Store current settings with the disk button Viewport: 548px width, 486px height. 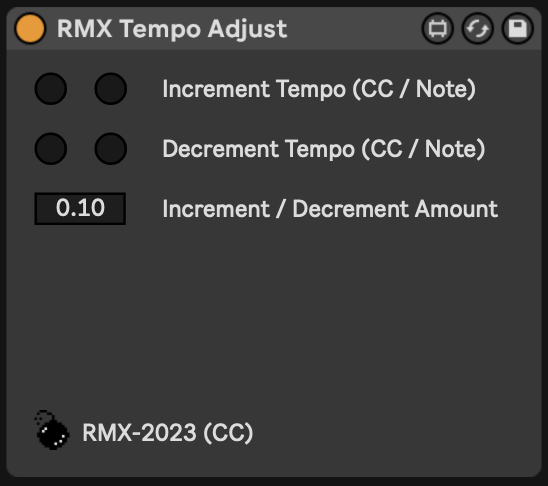pyautogui.click(x=518, y=28)
